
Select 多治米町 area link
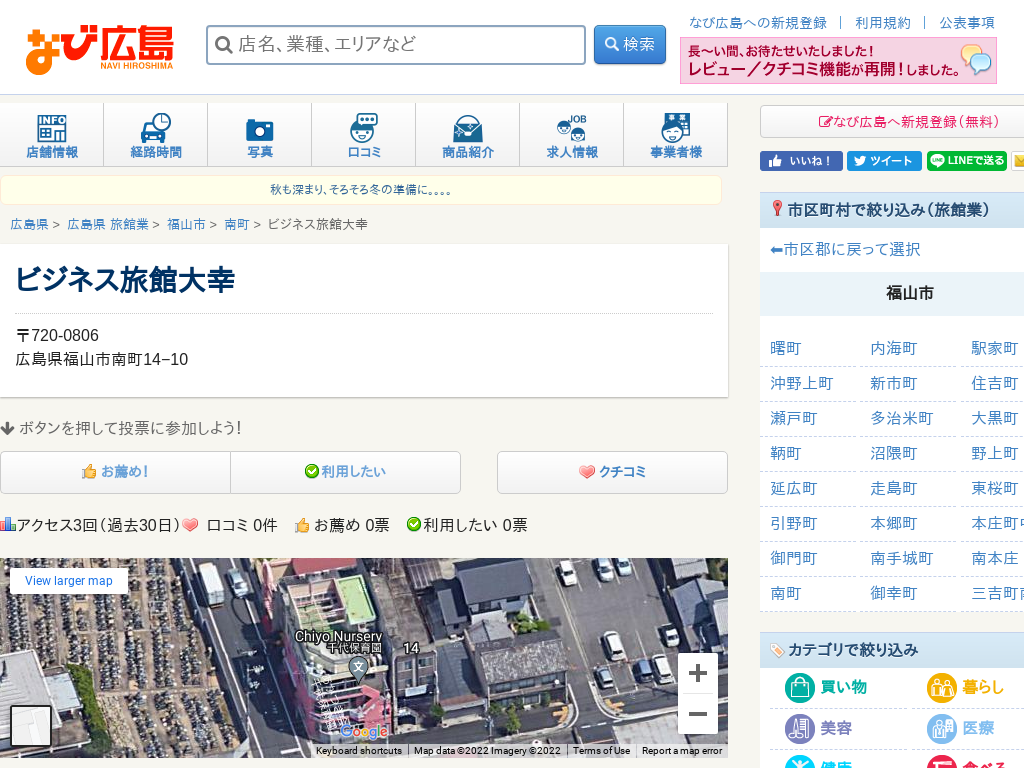pyautogui.click(x=901, y=418)
